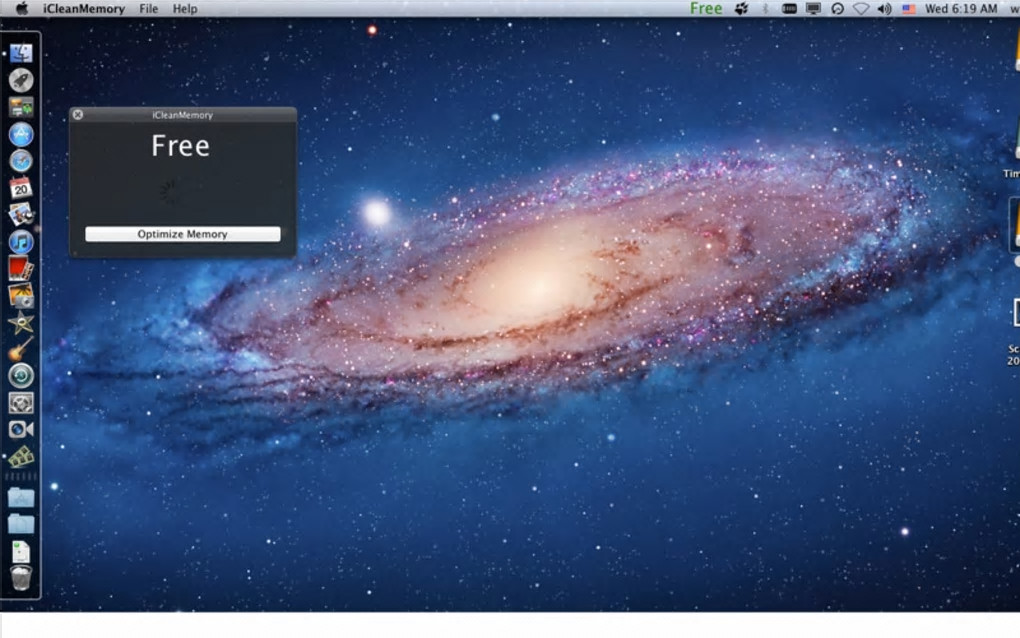This screenshot has height=638, width=1020.
Task: Open the volume menu bar icon
Action: coord(884,8)
